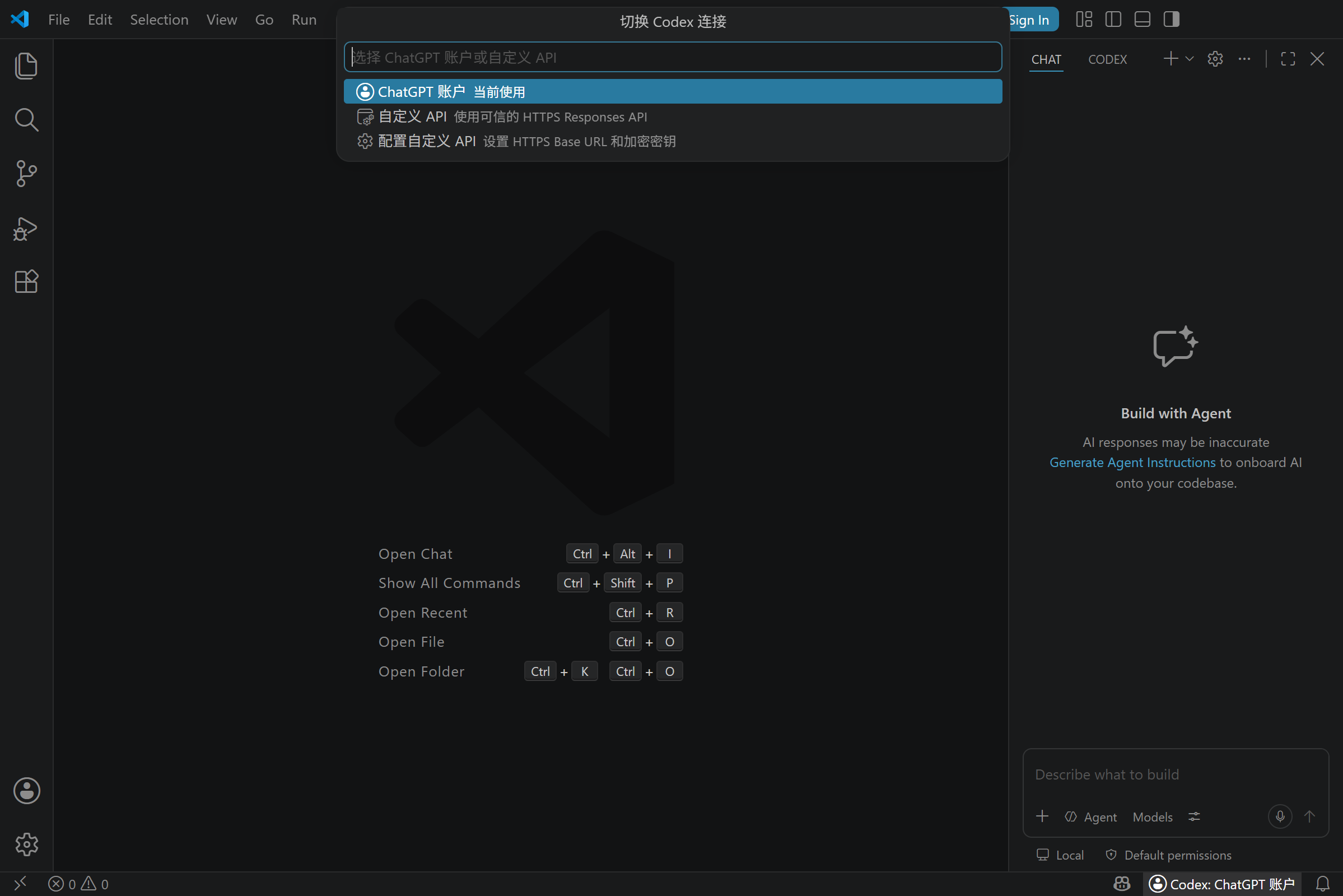
Task: Focus the Codex connection search field
Action: (673, 57)
